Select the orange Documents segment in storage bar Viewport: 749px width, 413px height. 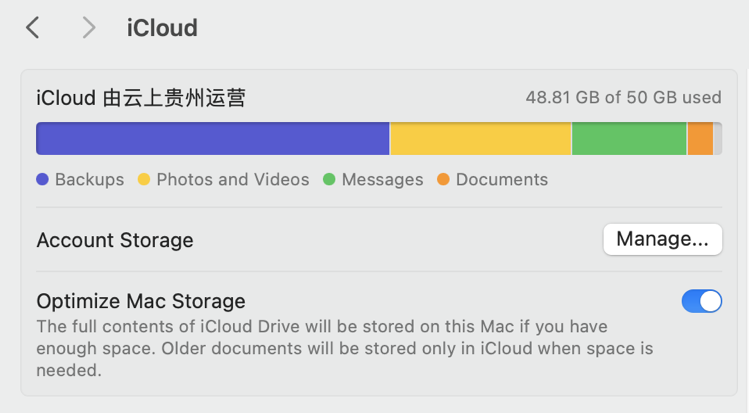tap(700, 139)
